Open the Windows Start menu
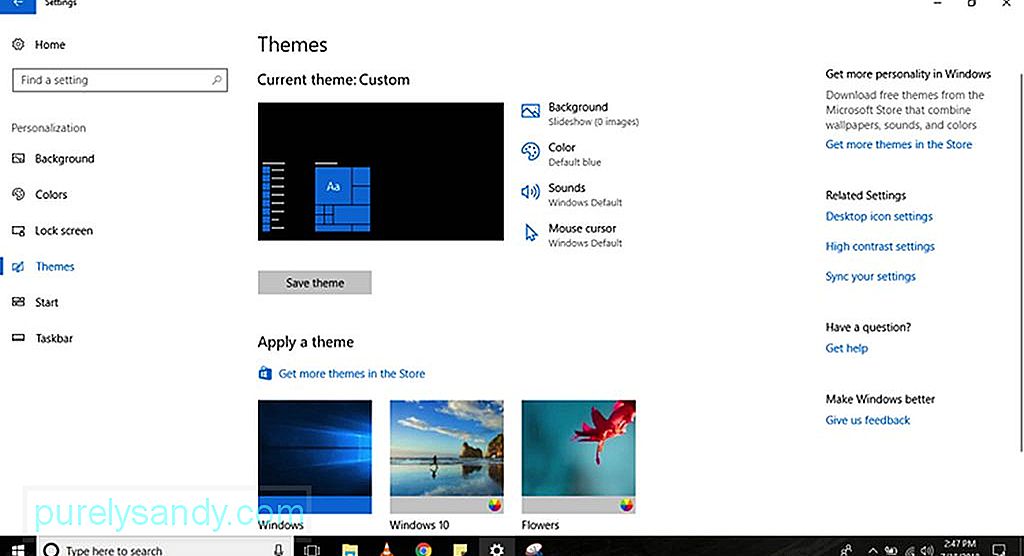The width and height of the screenshot is (1024, 556). click(x=18, y=549)
